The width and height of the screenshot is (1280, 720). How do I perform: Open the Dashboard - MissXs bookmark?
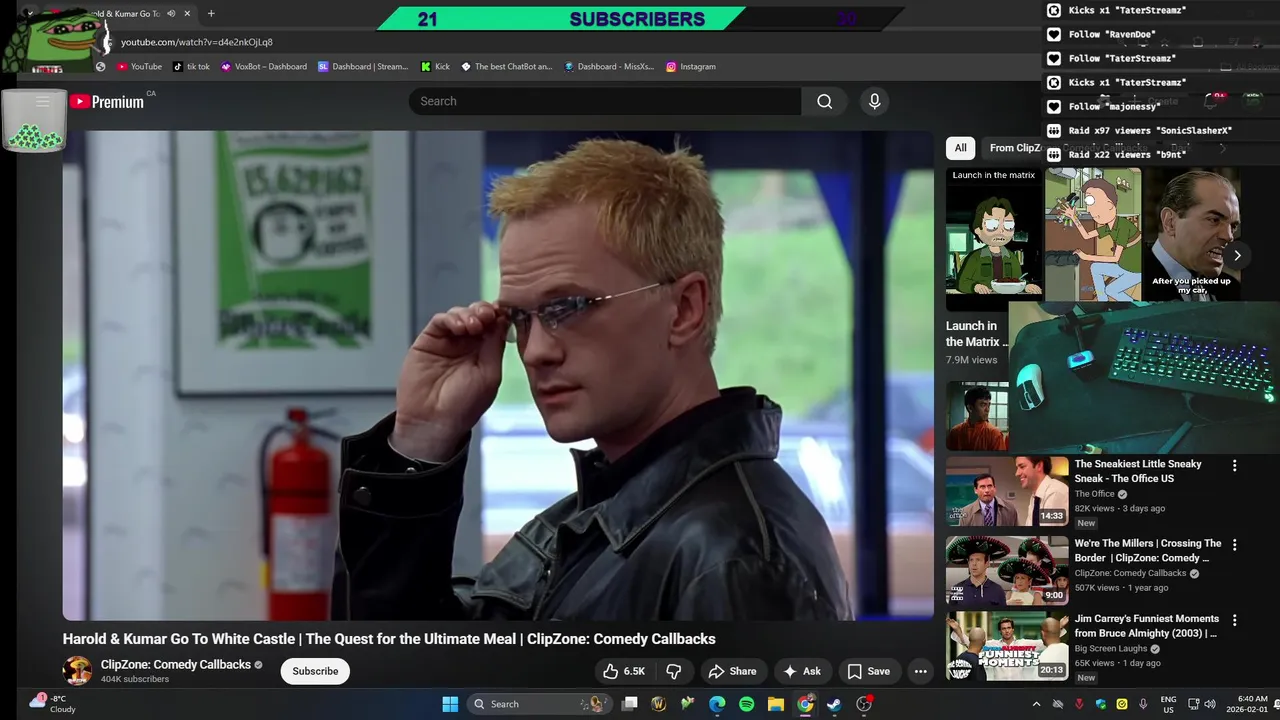609,67
